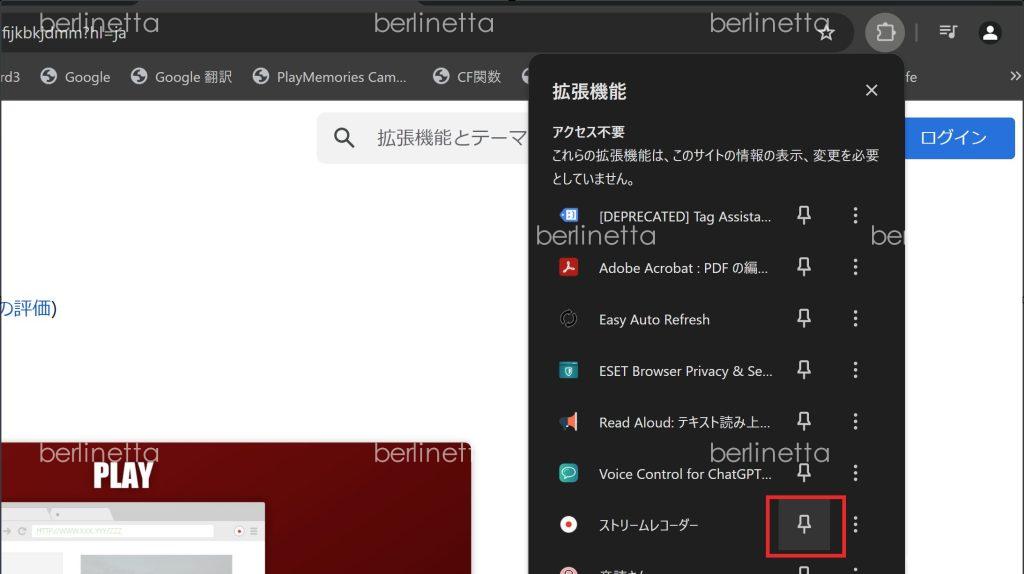Open the media control icon in toolbar
The width and height of the screenshot is (1024, 574).
click(x=948, y=33)
